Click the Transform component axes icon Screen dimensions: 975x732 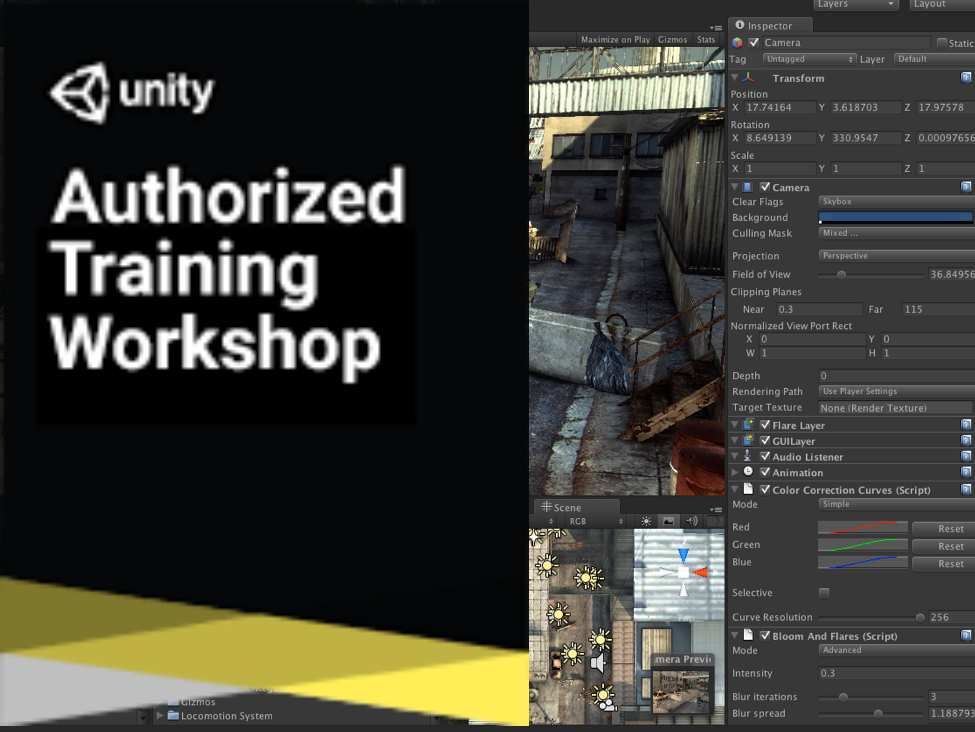(x=748, y=78)
